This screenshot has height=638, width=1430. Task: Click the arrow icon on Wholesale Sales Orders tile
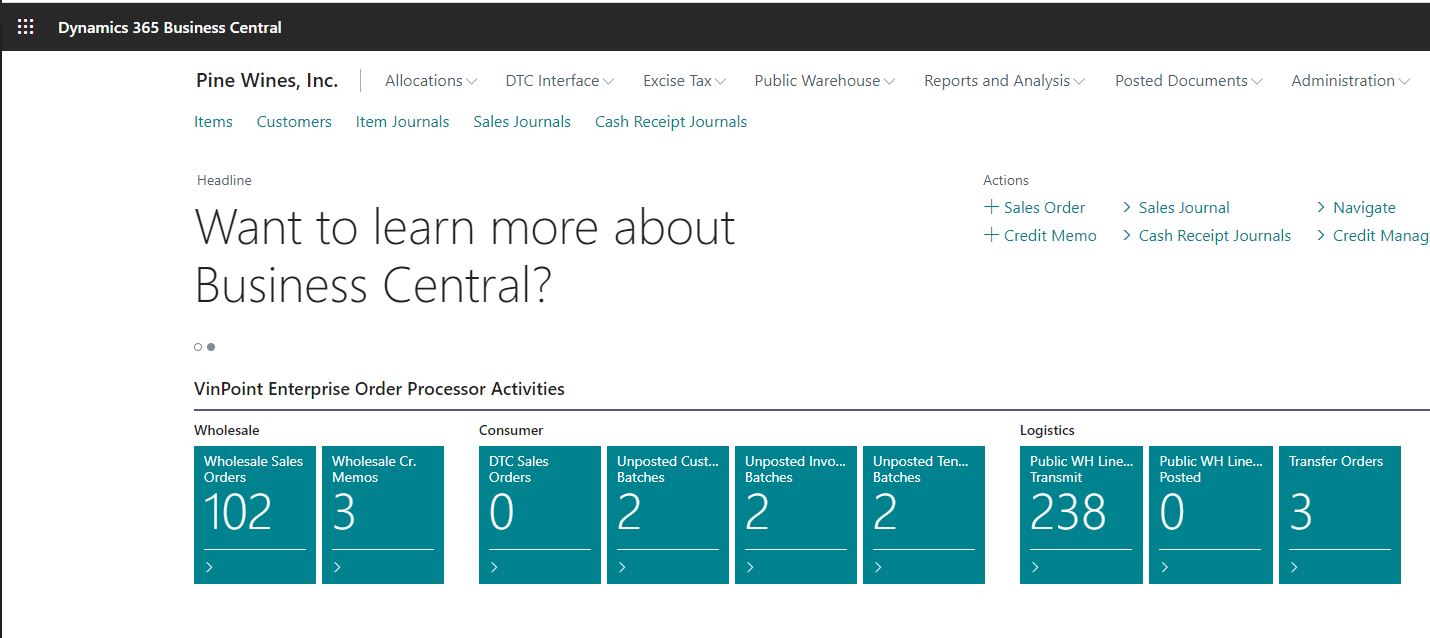click(x=209, y=567)
